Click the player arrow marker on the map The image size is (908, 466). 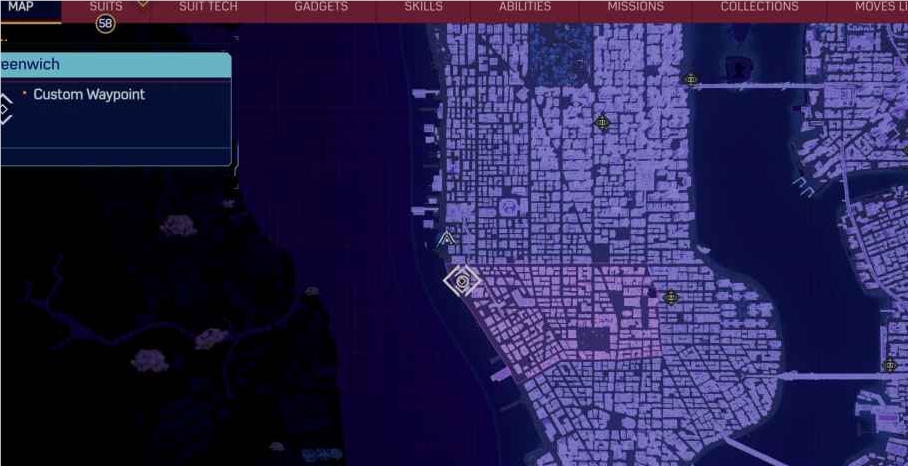coord(446,239)
